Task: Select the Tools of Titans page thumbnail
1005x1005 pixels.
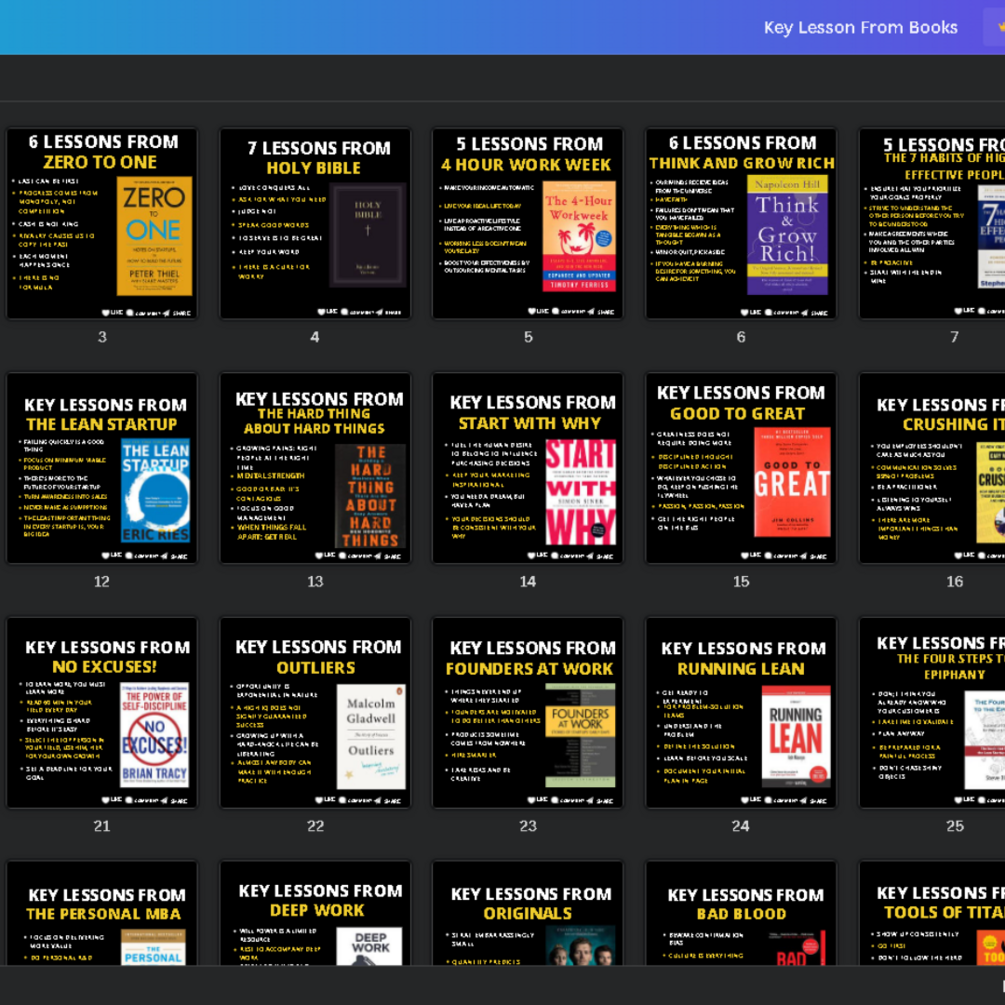Action: coord(932,913)
